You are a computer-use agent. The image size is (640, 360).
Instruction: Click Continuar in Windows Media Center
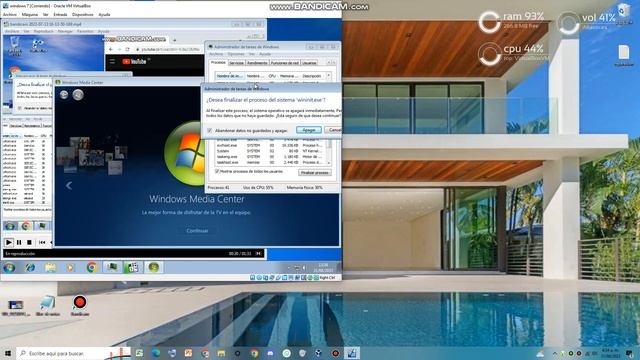[197, 231]
